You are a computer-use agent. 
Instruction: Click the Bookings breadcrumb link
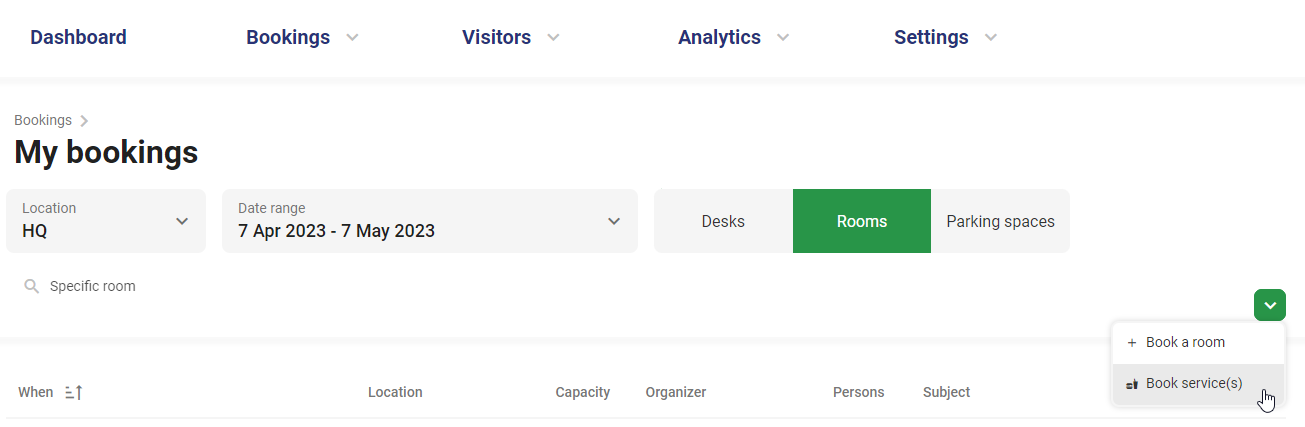(x=43, y=121)
